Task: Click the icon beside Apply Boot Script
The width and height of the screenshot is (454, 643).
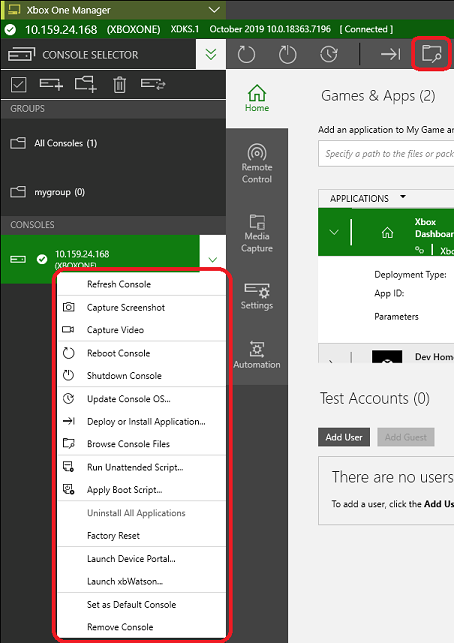Action: 68,489
